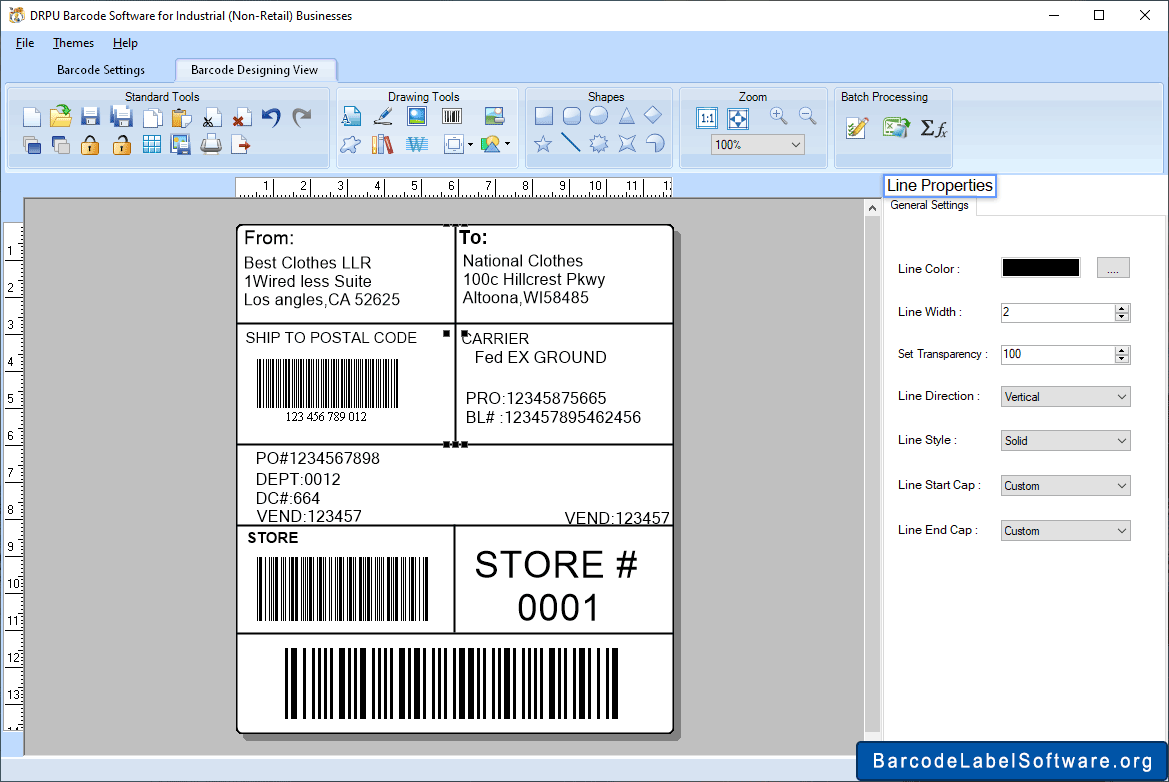Redo the previously undone action
Viewport: 1169px width, 782px height.
point(301,117)
